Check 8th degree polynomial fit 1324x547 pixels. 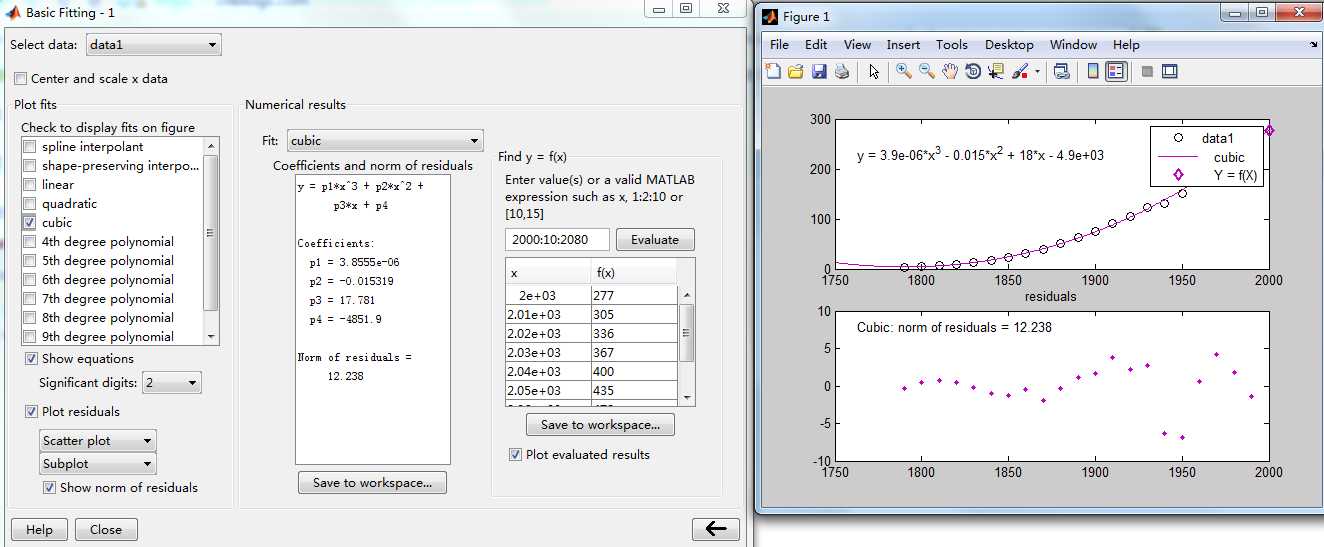point(30,318)
